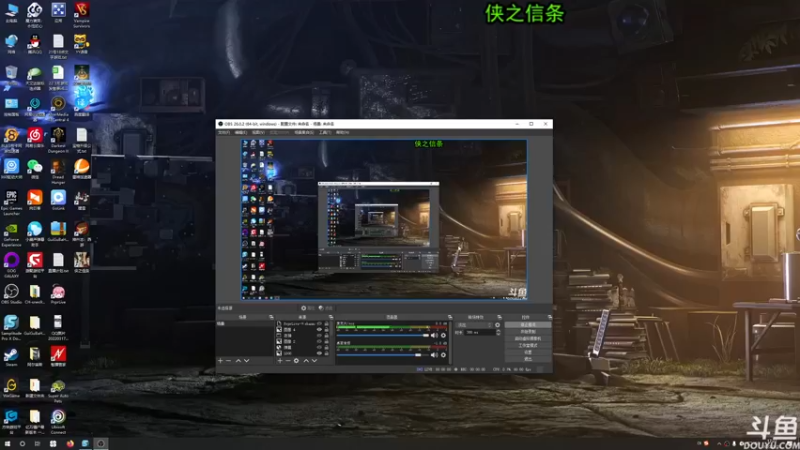
Task: Move scene down with the down arrow
Action: coord(246,361)
